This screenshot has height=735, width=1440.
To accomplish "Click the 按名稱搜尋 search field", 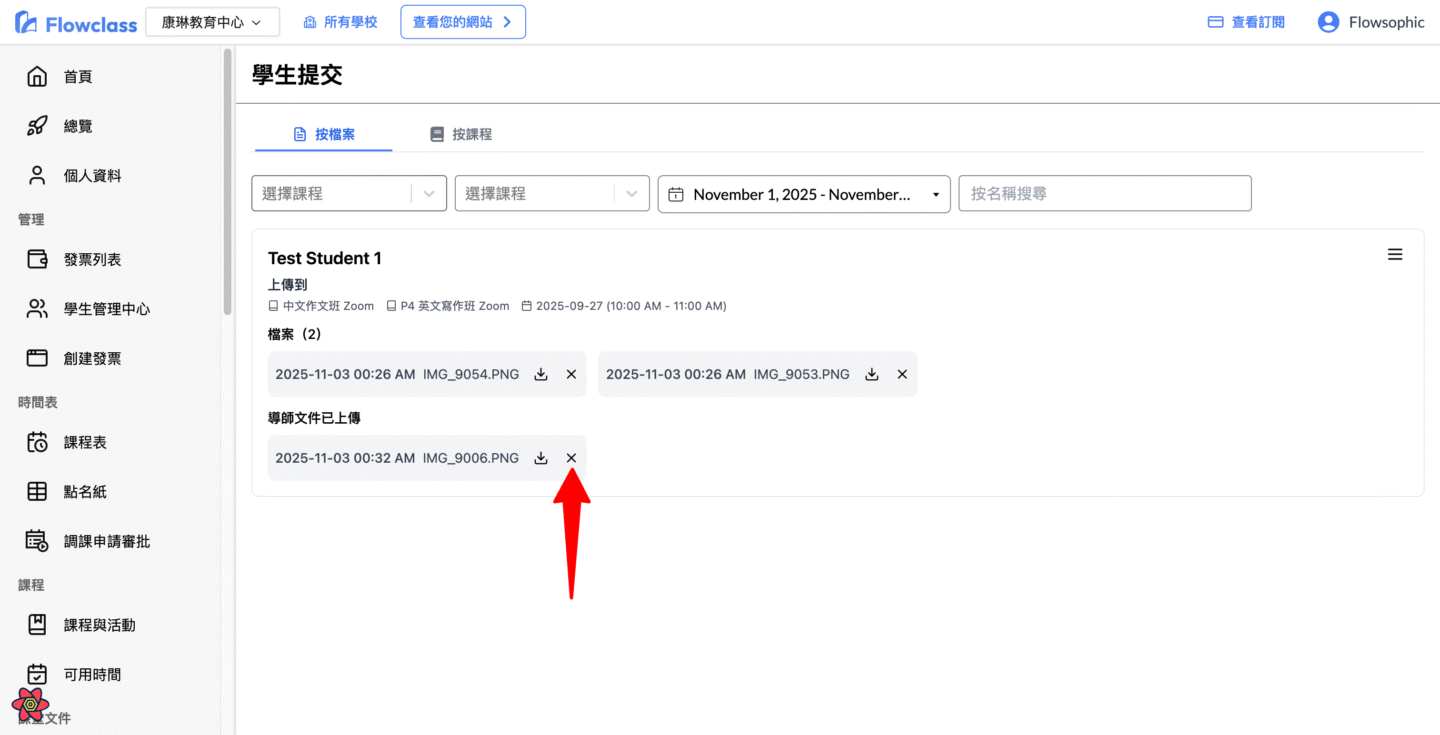I will pos(1104,194).
